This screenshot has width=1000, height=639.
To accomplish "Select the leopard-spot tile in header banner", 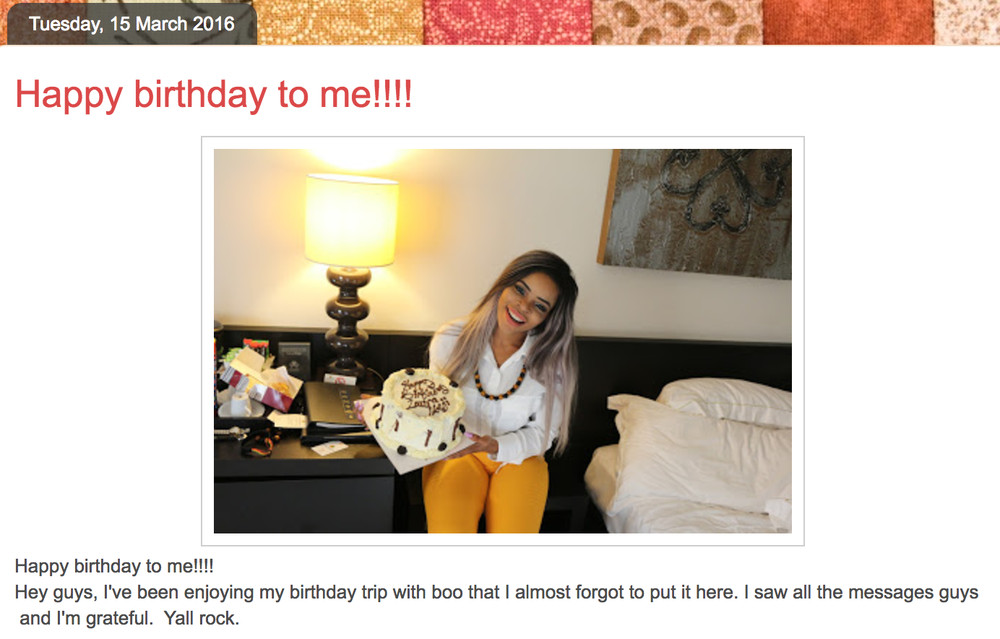I will tap(677, 22).
